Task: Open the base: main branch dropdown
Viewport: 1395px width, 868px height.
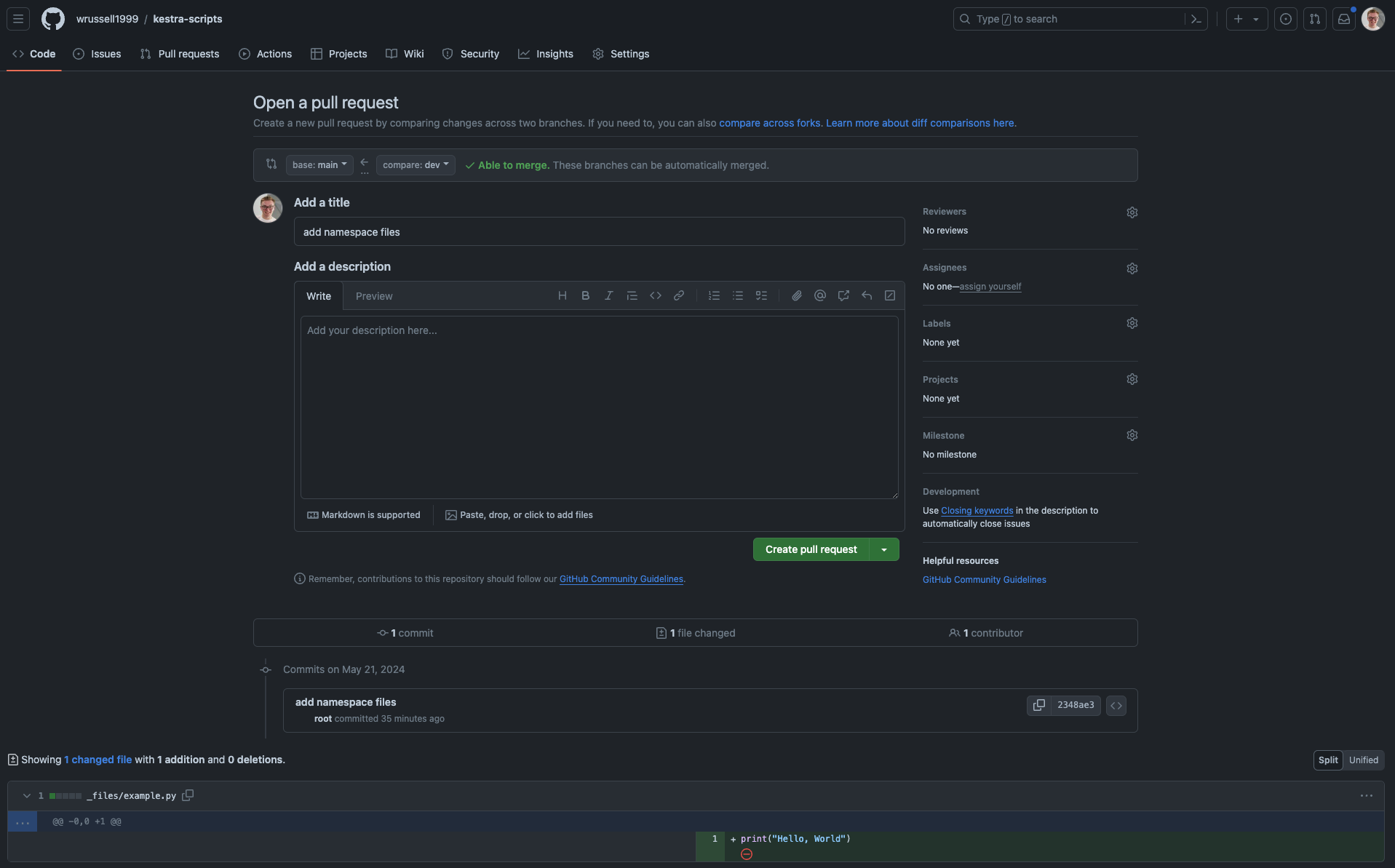Action: pos(319,165)
